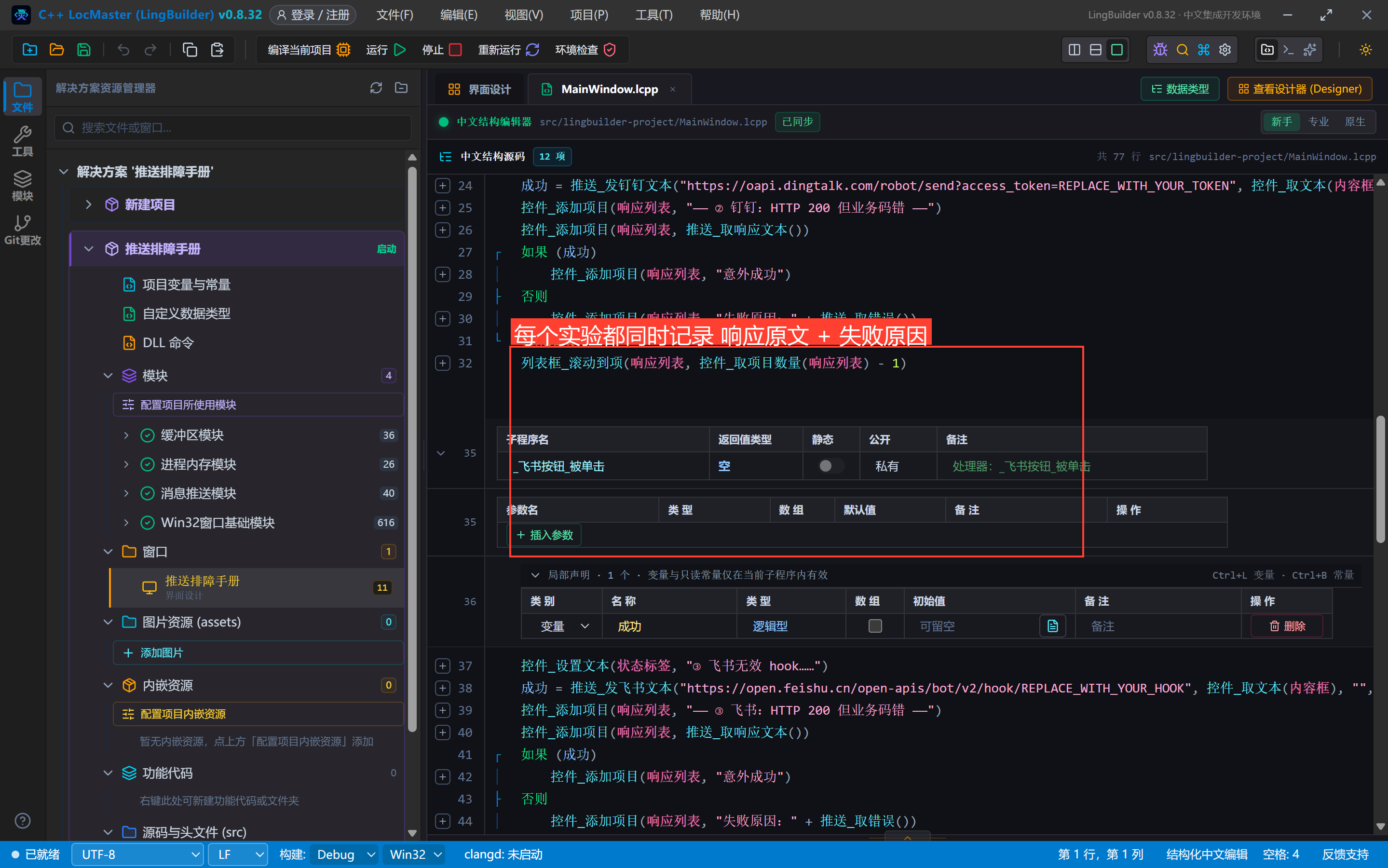The width and height of the screenshot is (1388, 868).
Task: Expand the 新建项目 tree node
Action: click(88, 204)
